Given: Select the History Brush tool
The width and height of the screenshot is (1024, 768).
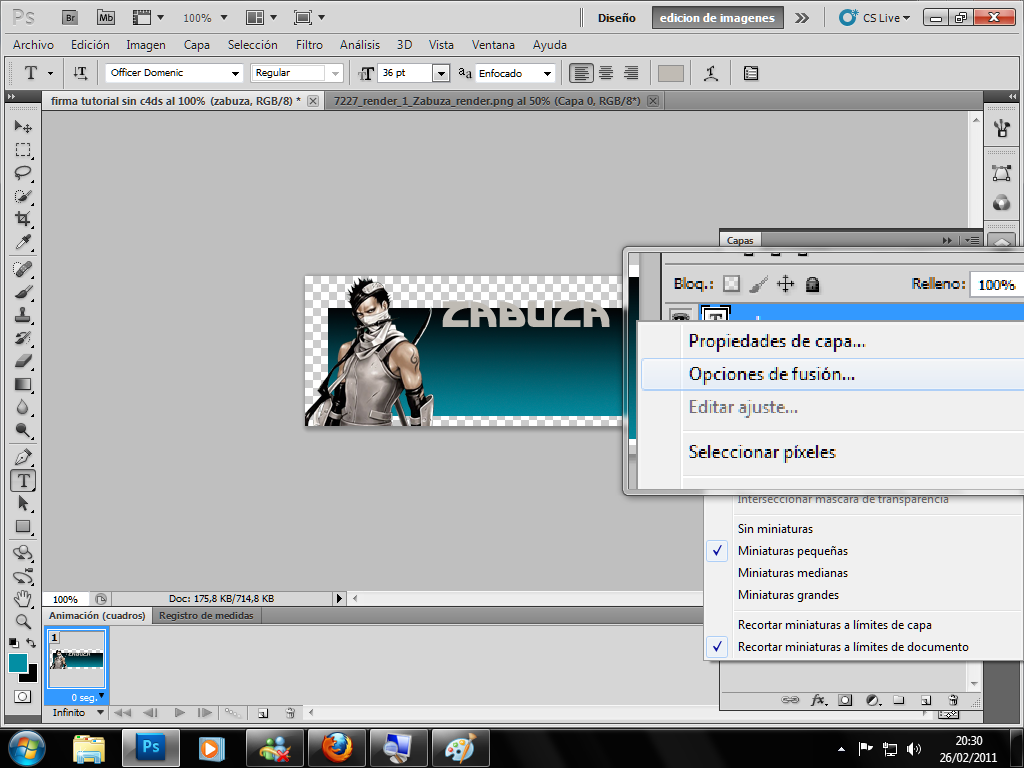Looking at the screenshot, I should click(23, 338).
